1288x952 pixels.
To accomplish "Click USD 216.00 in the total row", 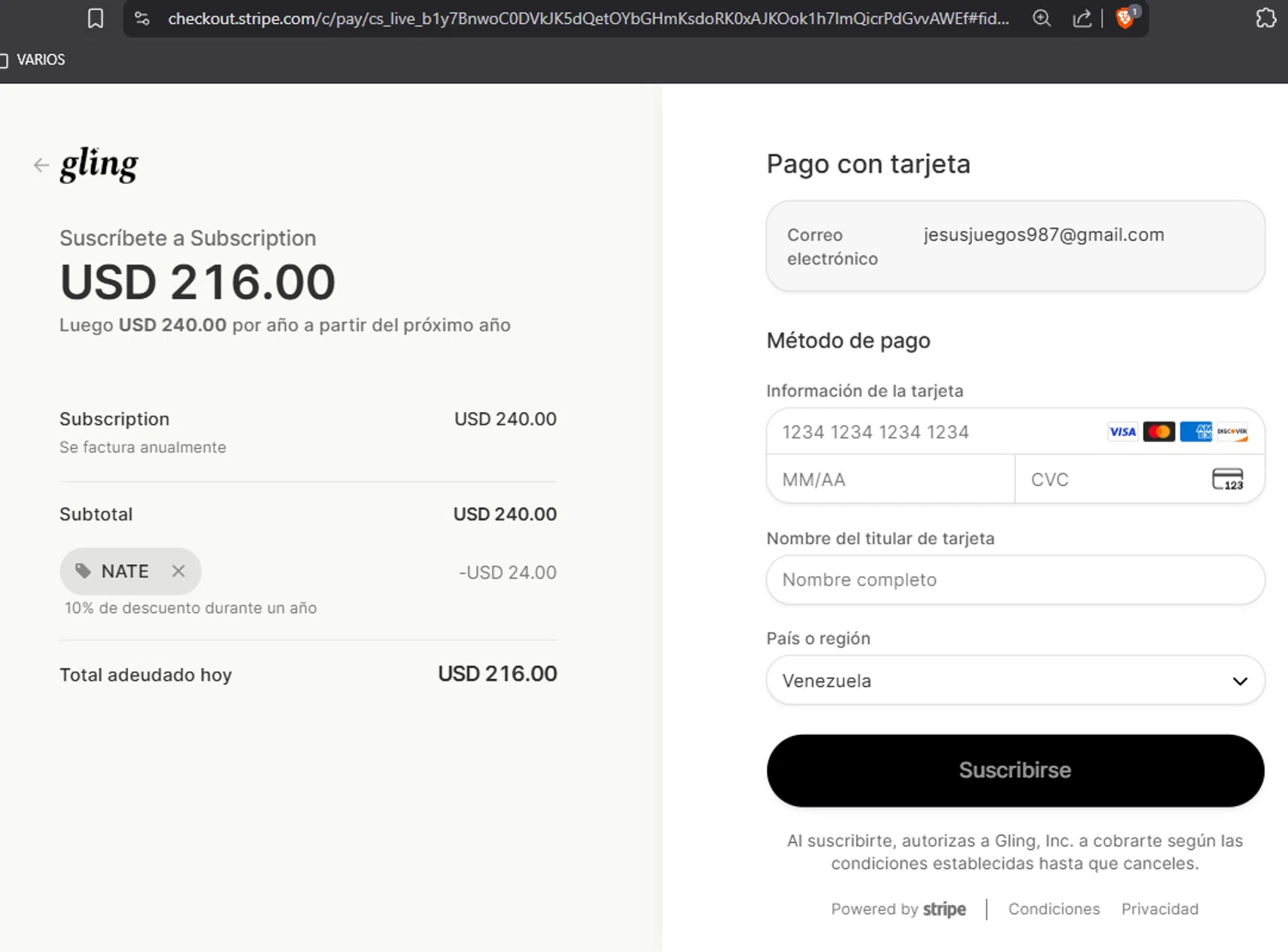I will pos(497,674).
